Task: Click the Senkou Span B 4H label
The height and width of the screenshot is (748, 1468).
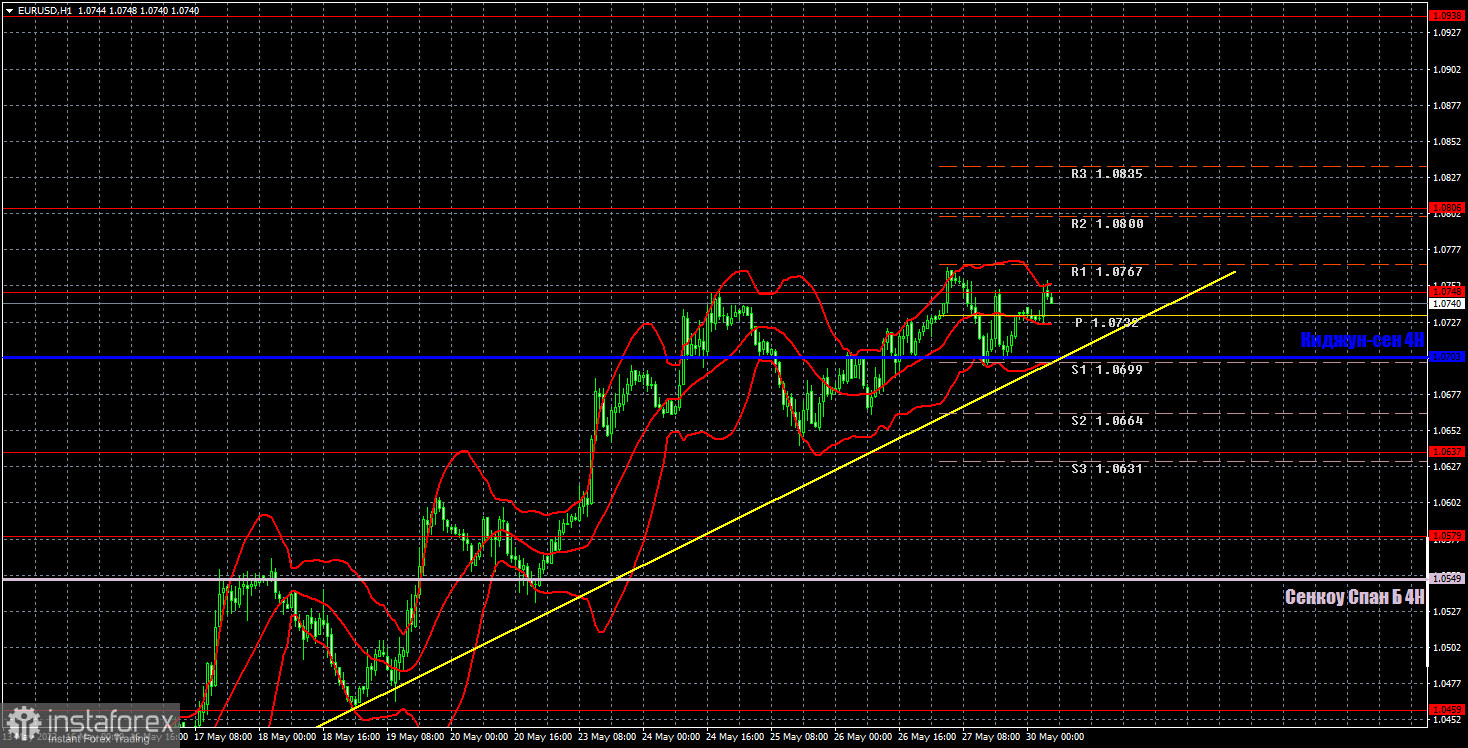Action: 1354,597
